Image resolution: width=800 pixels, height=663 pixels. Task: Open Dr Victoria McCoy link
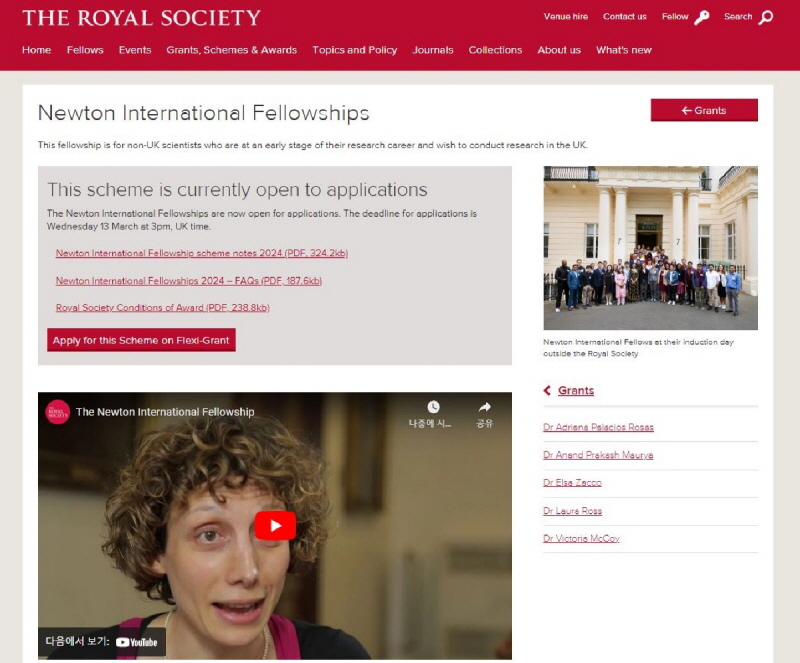point(582,538)
